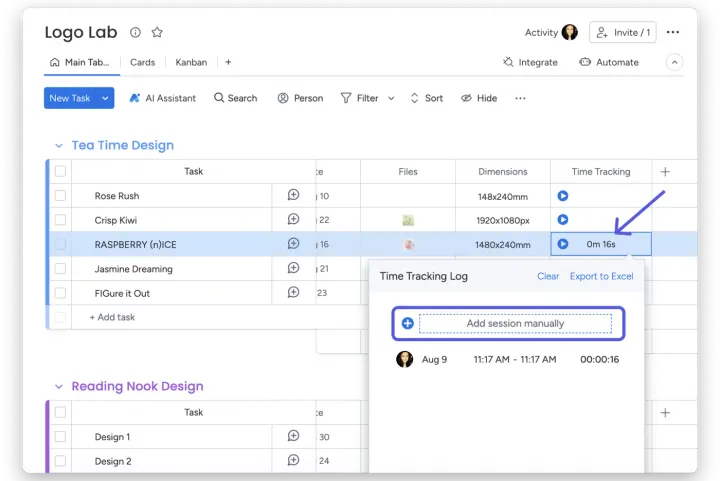Viewport: 720px width, 481px height.
Task: Open updates for RASPBERRY (n)ICE
Action: point(293,244)
